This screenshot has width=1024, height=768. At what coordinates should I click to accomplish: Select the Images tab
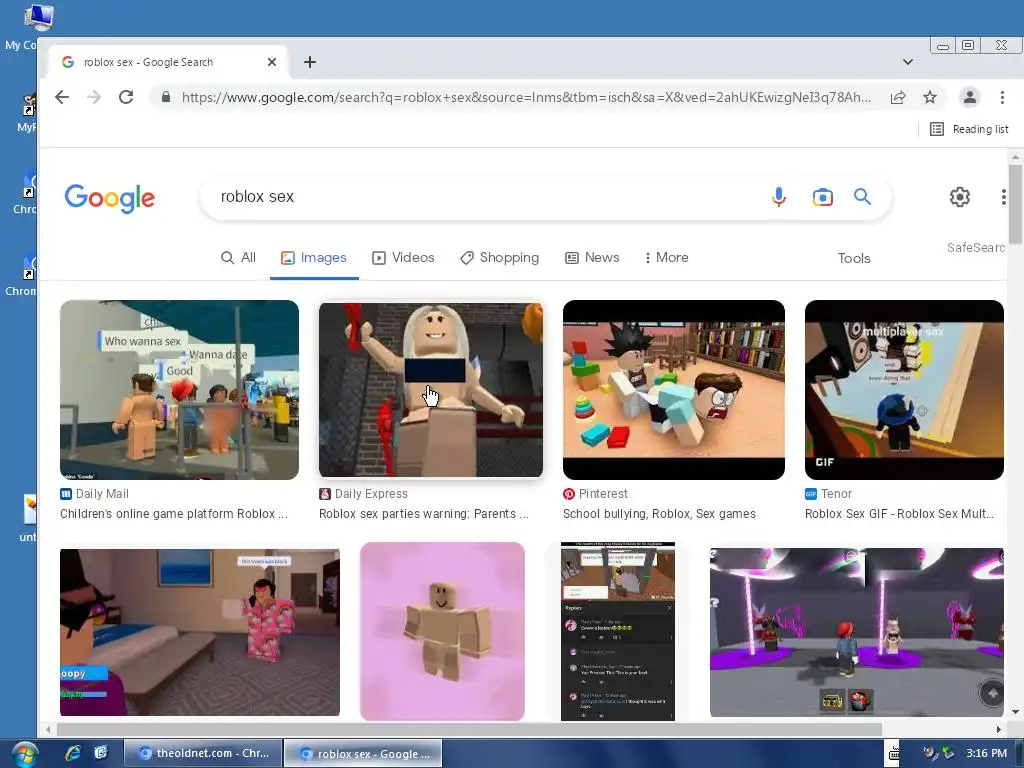pos(313,257)
